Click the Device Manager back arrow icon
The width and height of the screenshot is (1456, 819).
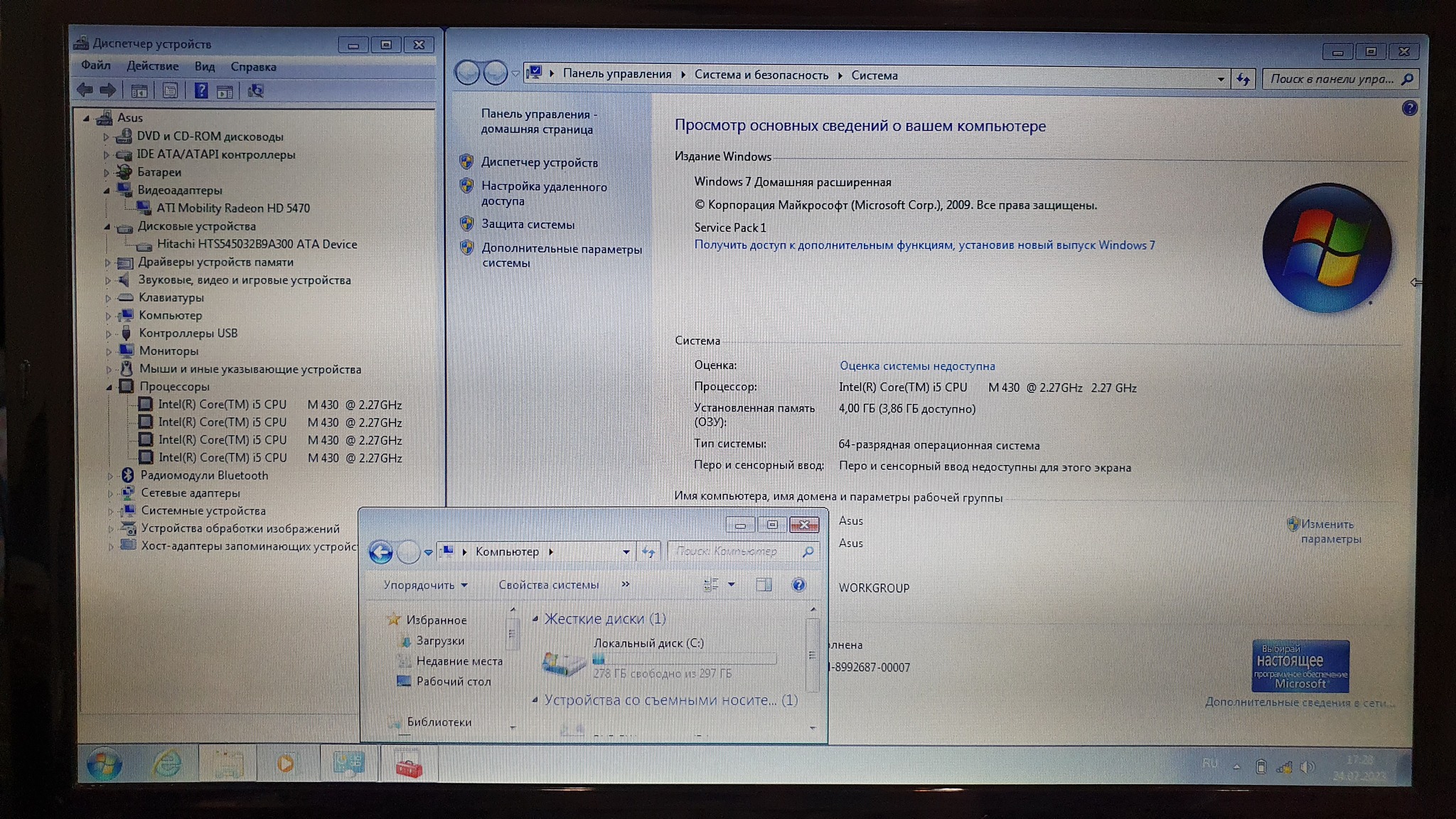[x=85, y=90]
